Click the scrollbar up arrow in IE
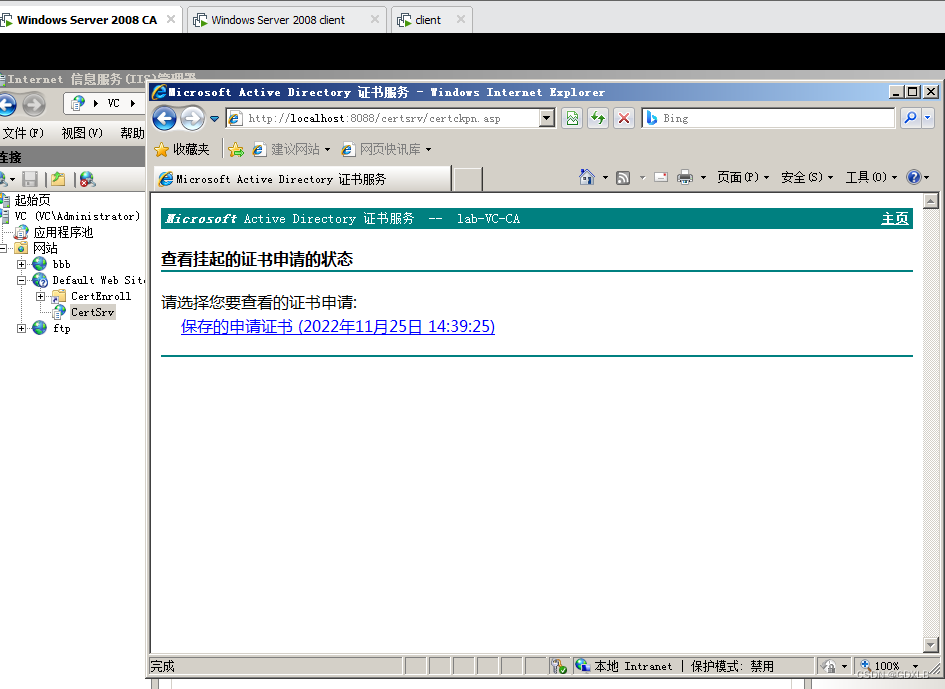This screenshot has height=689, width=945. click(931, 201)
